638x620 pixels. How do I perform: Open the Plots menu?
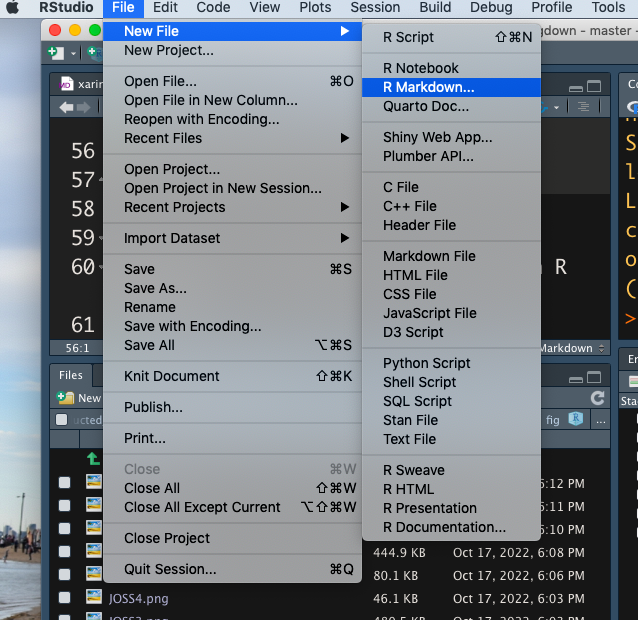(x=315, y=8)
